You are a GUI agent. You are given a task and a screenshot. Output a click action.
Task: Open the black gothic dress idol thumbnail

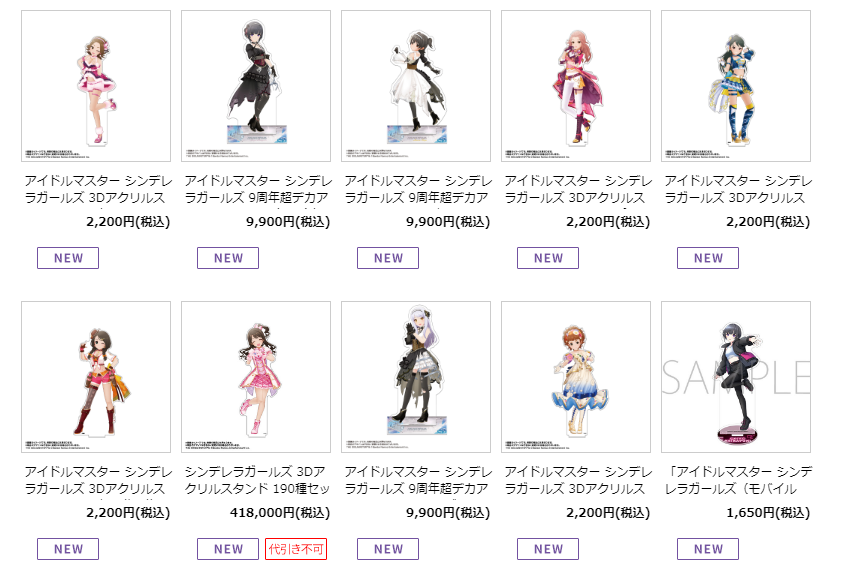coord(256,86)
